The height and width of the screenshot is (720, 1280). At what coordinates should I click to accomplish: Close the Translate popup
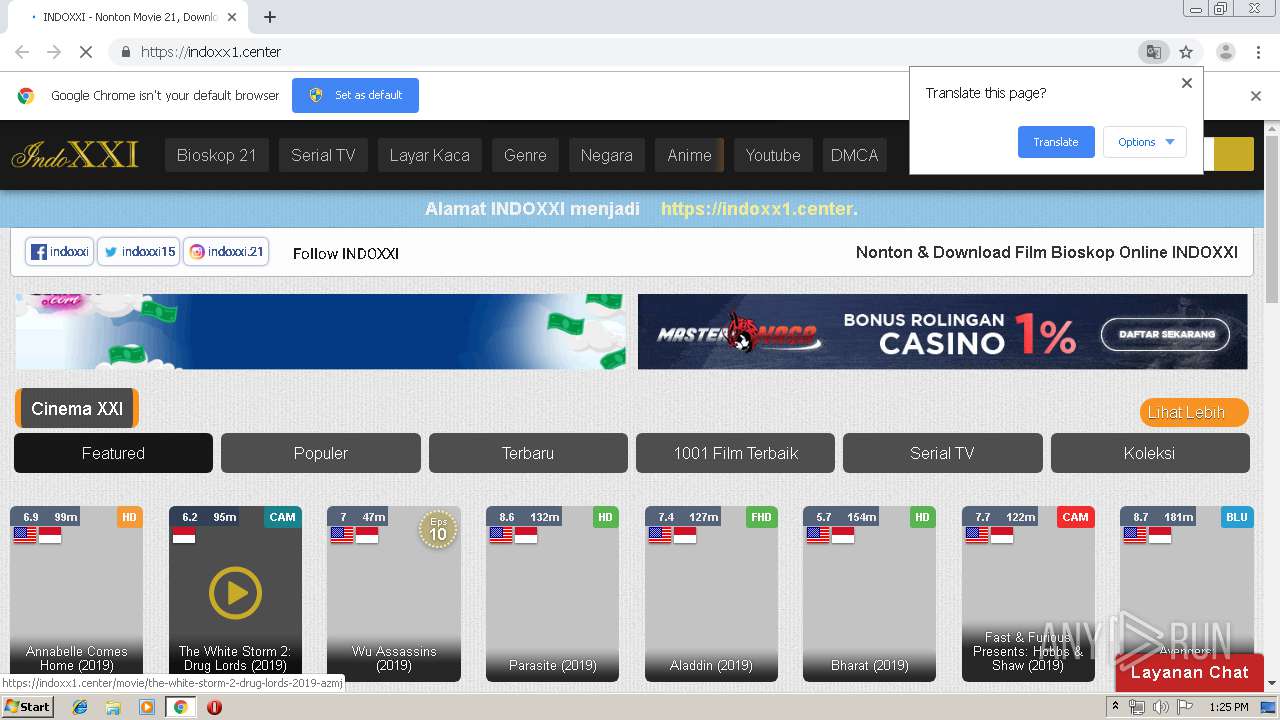click(1187, 83)
